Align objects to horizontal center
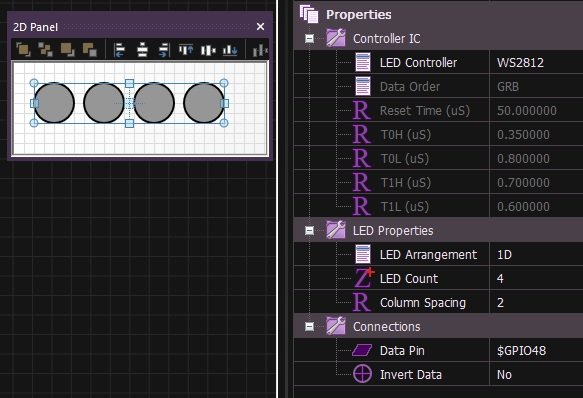 pos(142,50)
